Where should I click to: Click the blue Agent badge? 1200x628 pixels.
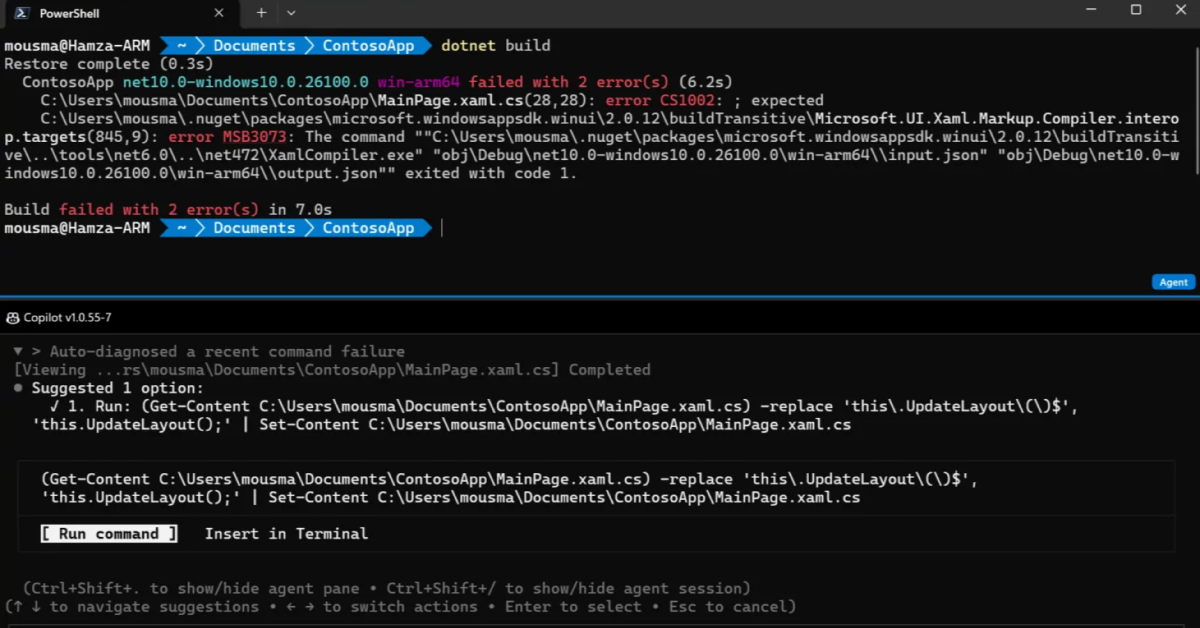(1173, 282)
